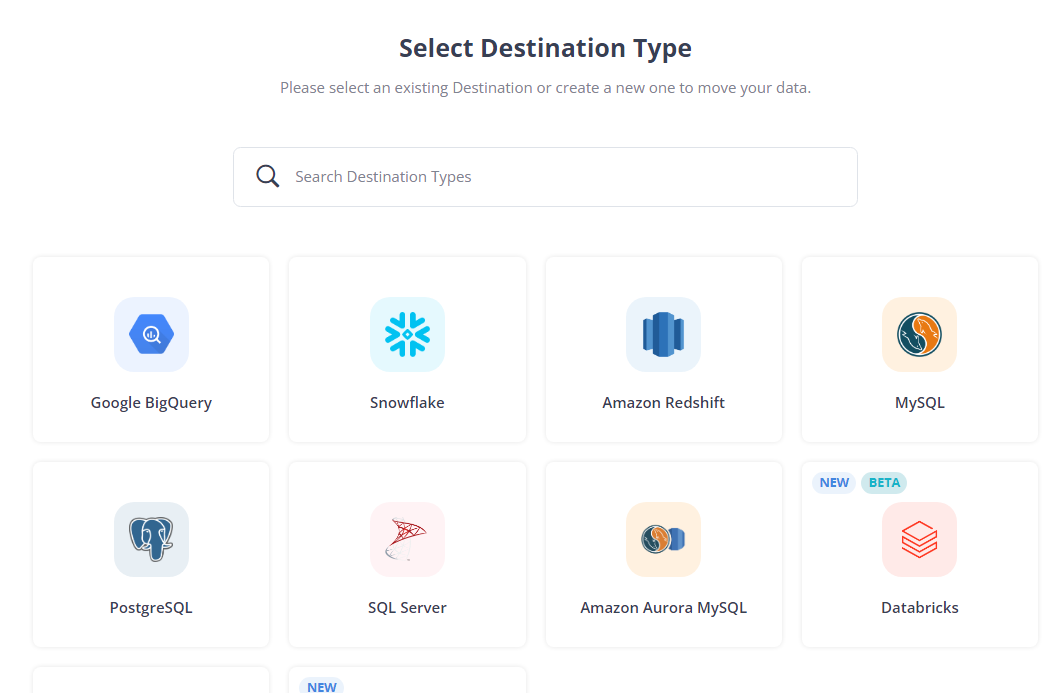The height and width of the screenshot is (693, 1055).
Task: Open the Amazon Aurora MySQL destination card
Action: click(663, 554)
